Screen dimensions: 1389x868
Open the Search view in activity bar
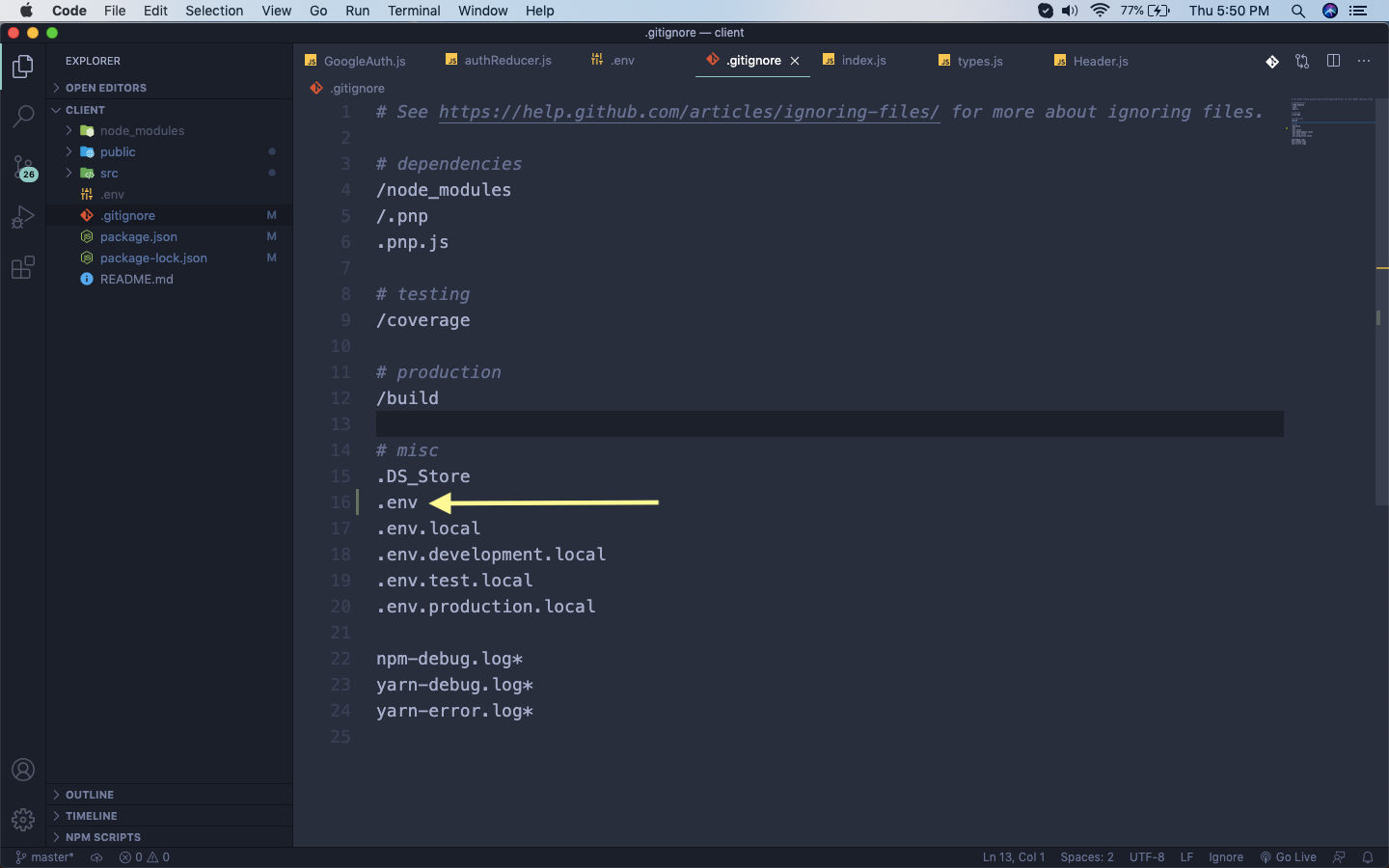tap(23, 117)
